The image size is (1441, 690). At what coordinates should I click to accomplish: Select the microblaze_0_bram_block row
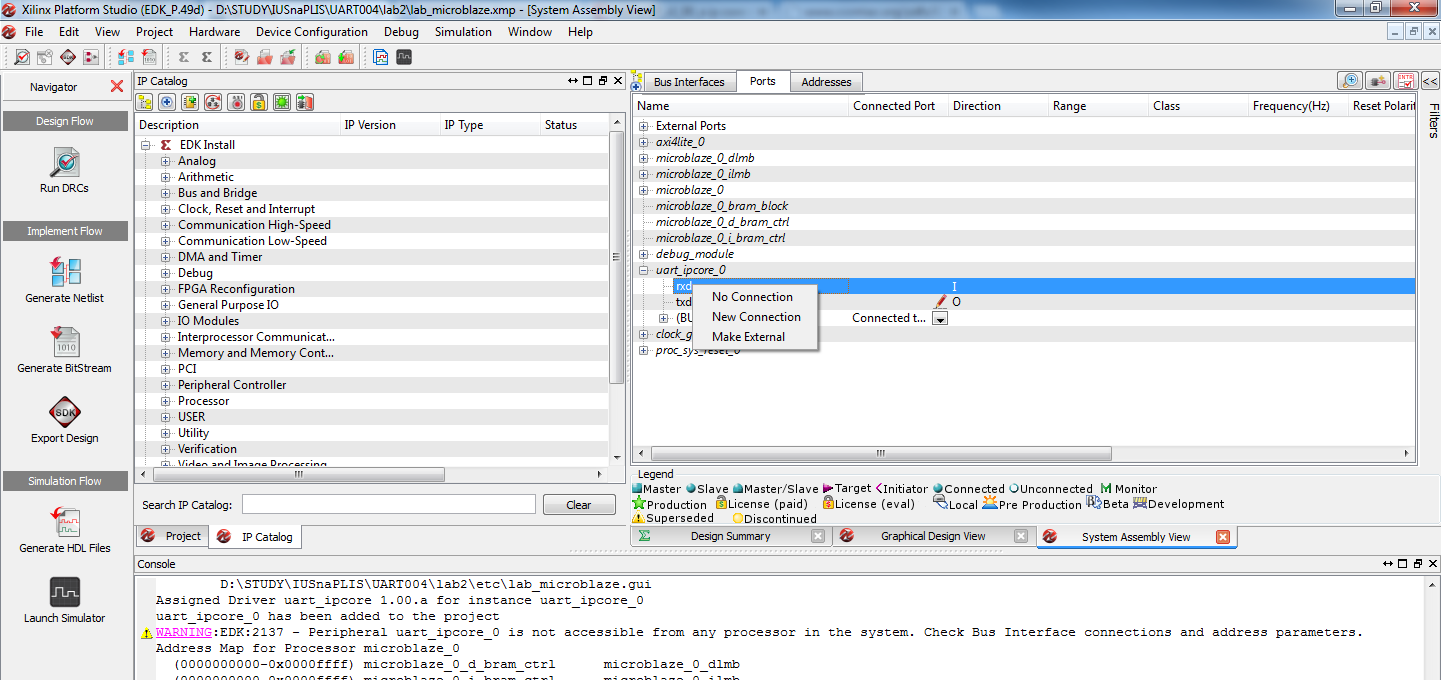(x=1026, y=206)
